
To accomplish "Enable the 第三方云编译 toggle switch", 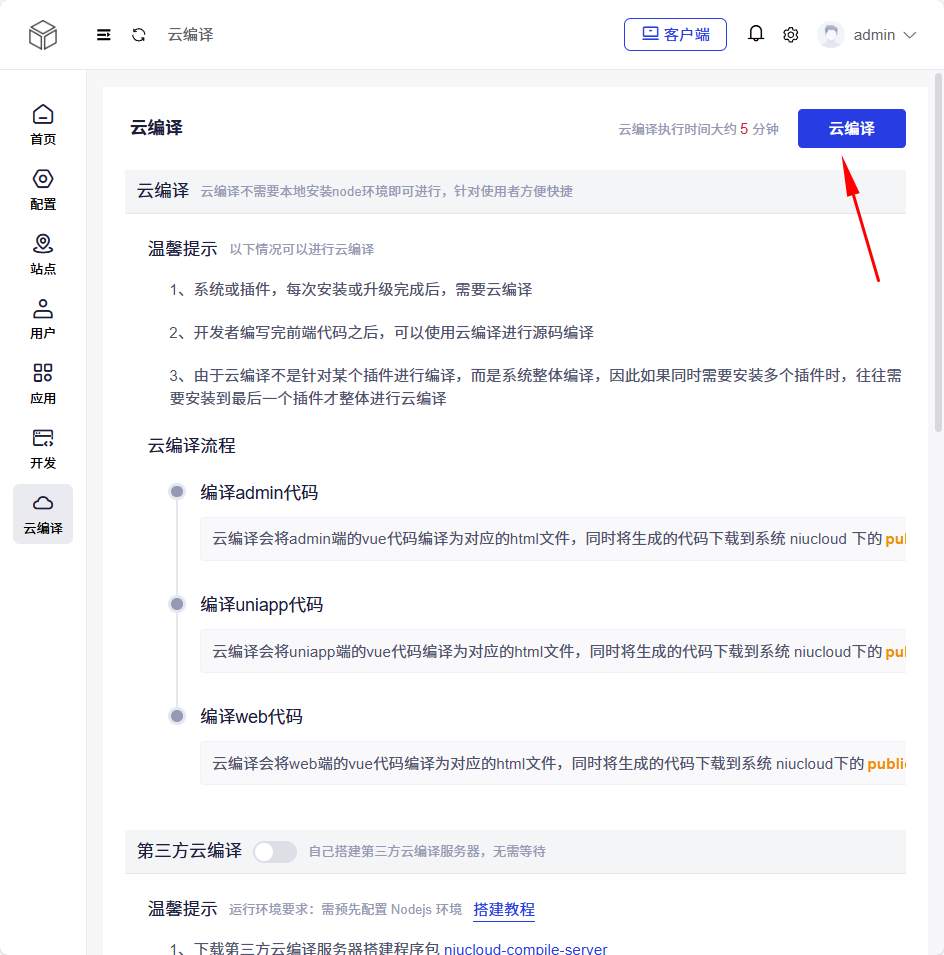I will (275, 852).
